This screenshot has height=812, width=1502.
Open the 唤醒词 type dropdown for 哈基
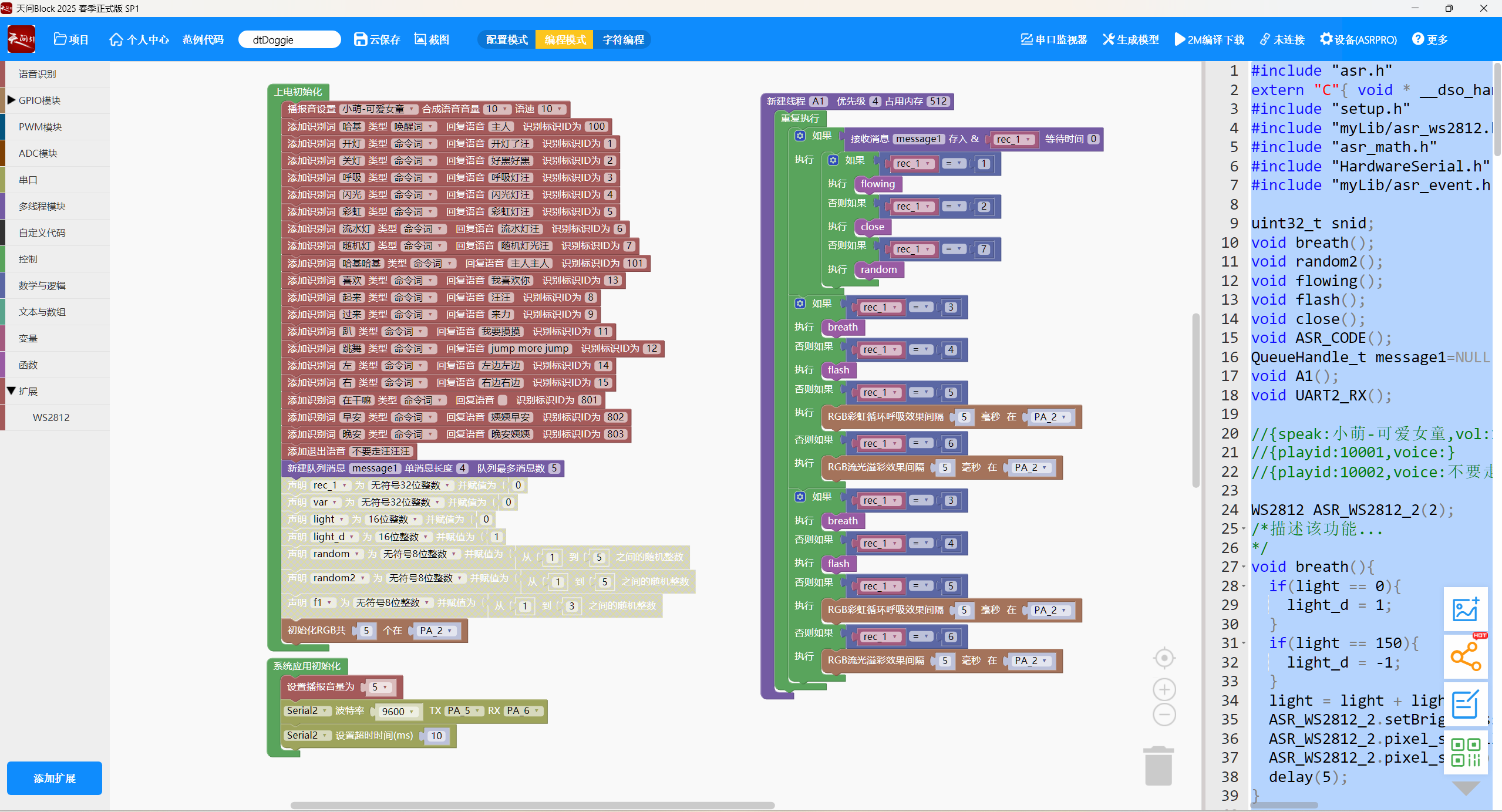(415, 126)
